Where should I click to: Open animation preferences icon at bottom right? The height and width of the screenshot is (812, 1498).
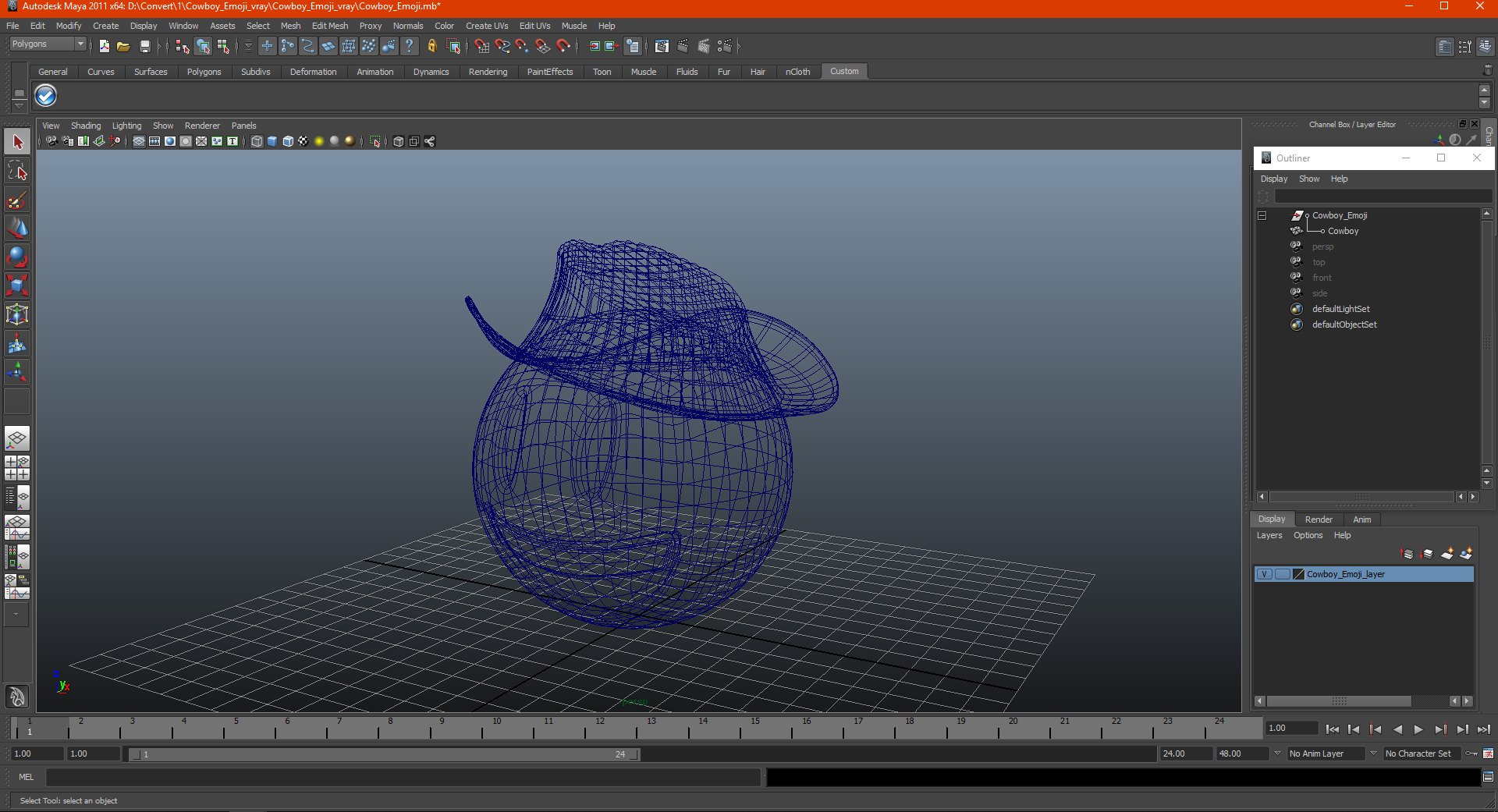[x=1488, y=753]
